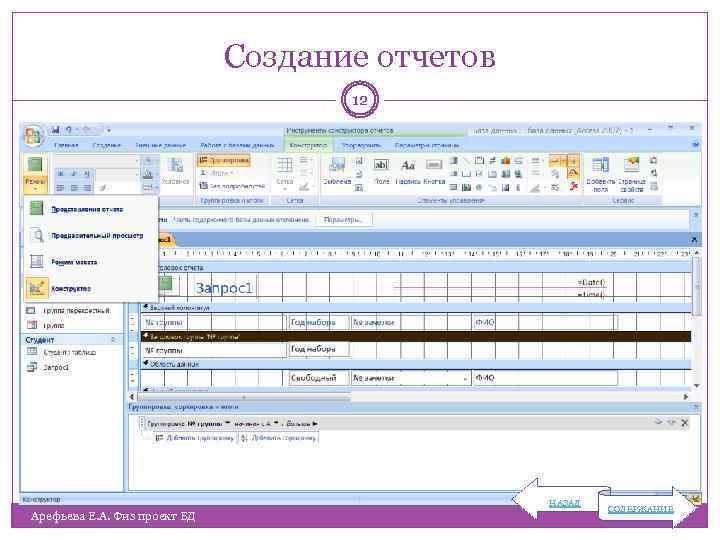Click the Параметры button in message bar

[344, 220]
